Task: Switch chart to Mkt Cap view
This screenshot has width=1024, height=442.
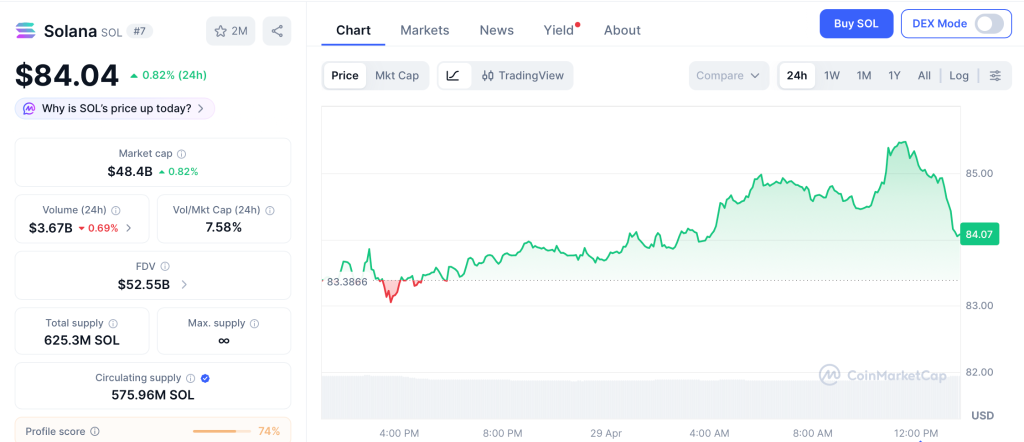Action: pyautogui.click(x=397, y=76)
